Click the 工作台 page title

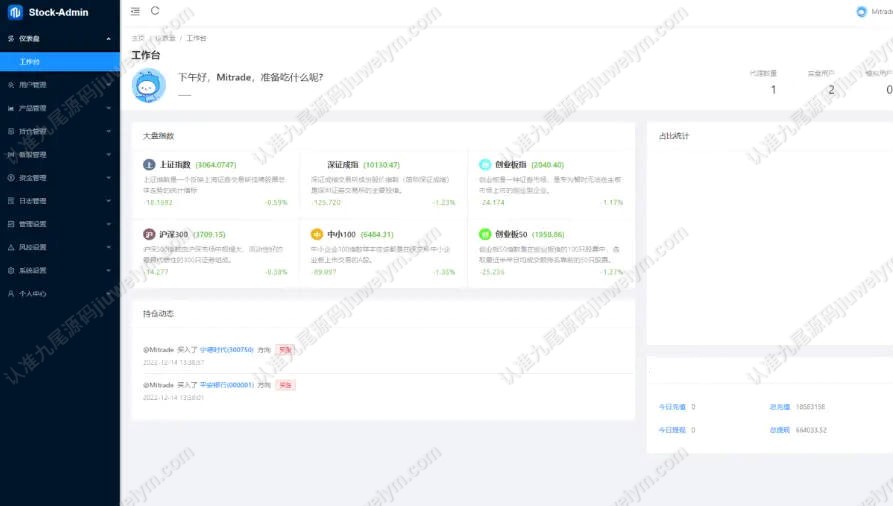tap(146, 55)
